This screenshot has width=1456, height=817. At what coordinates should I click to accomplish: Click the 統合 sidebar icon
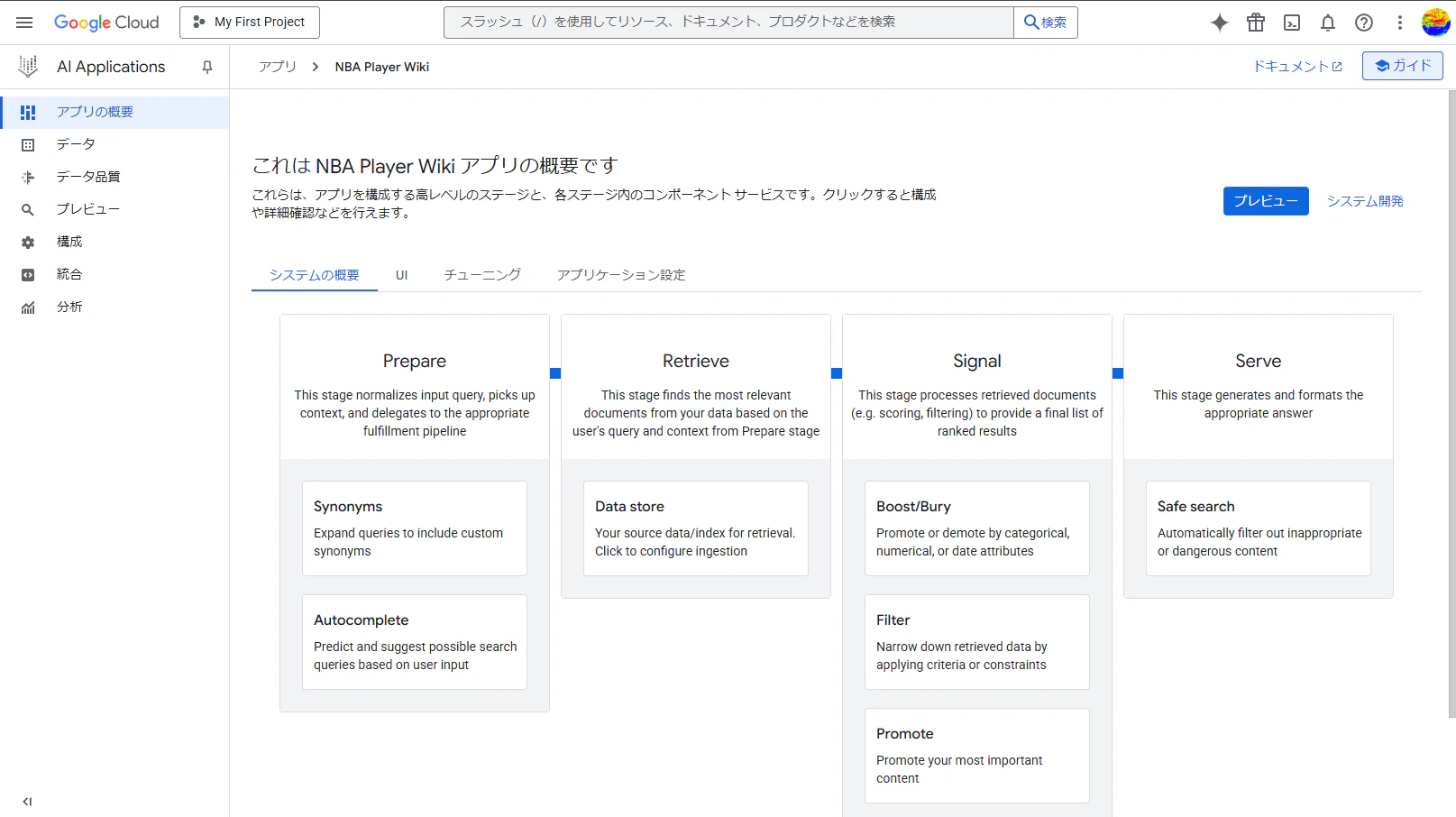[x=28, y=275]
